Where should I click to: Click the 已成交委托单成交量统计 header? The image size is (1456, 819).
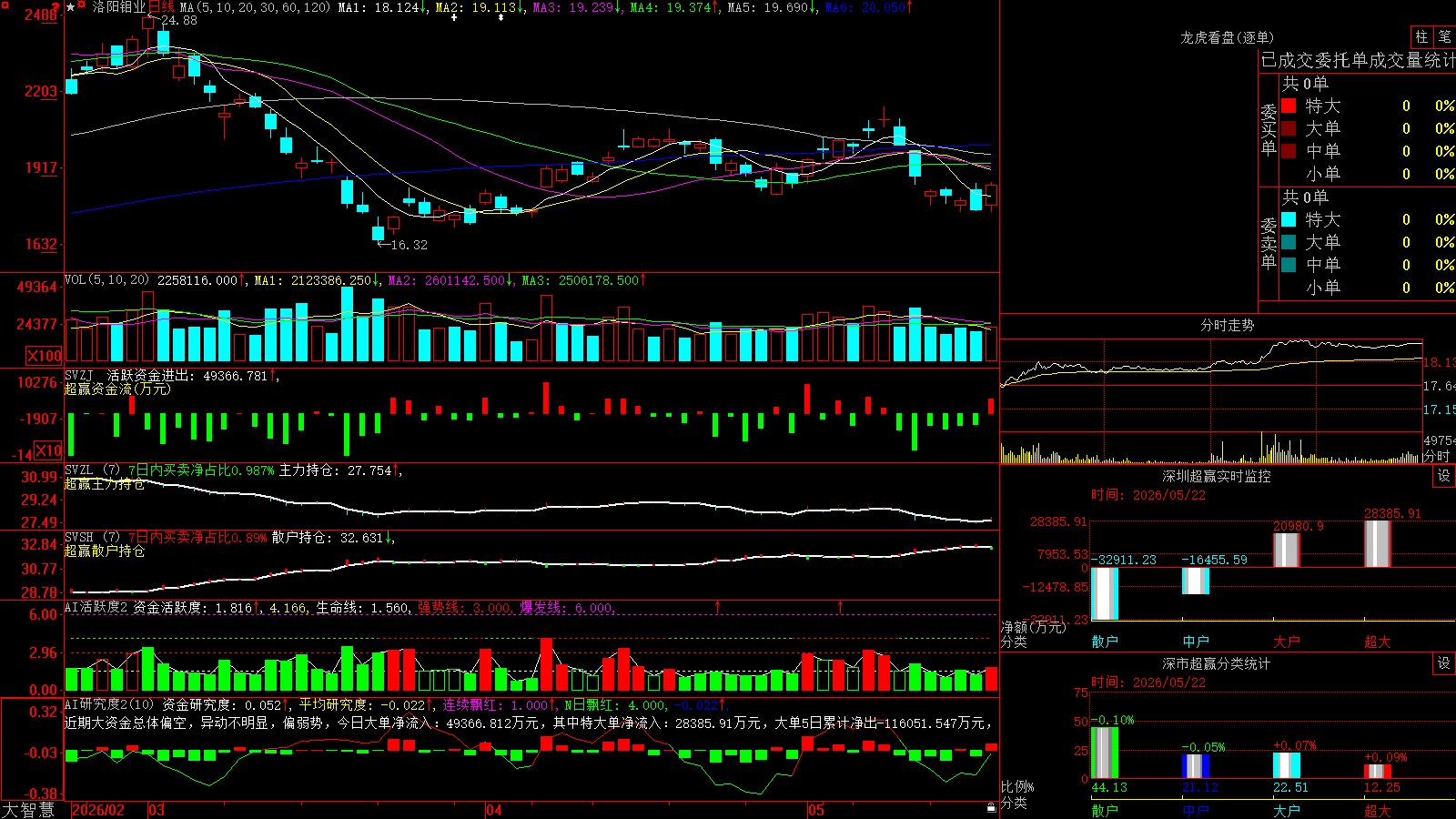[x=1358, y=60]
